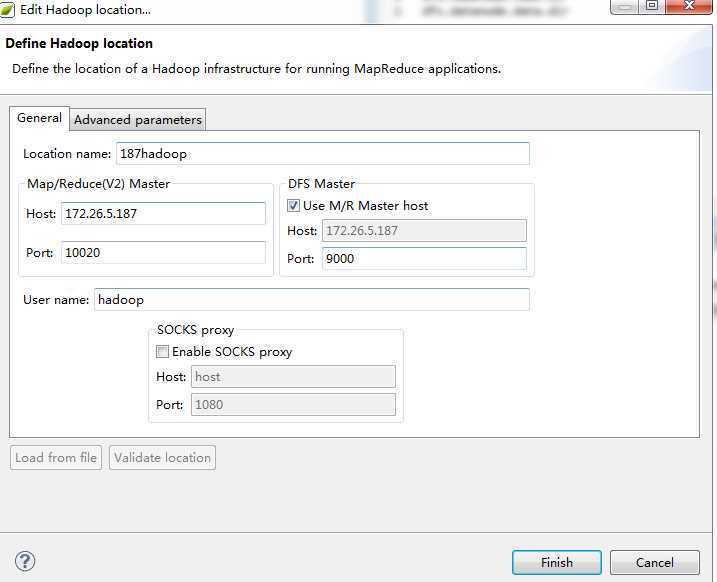The image size is (717, 582).
Task: Click the DFS Master Host field
Action: pyautogui.click(x=424, y=230)
